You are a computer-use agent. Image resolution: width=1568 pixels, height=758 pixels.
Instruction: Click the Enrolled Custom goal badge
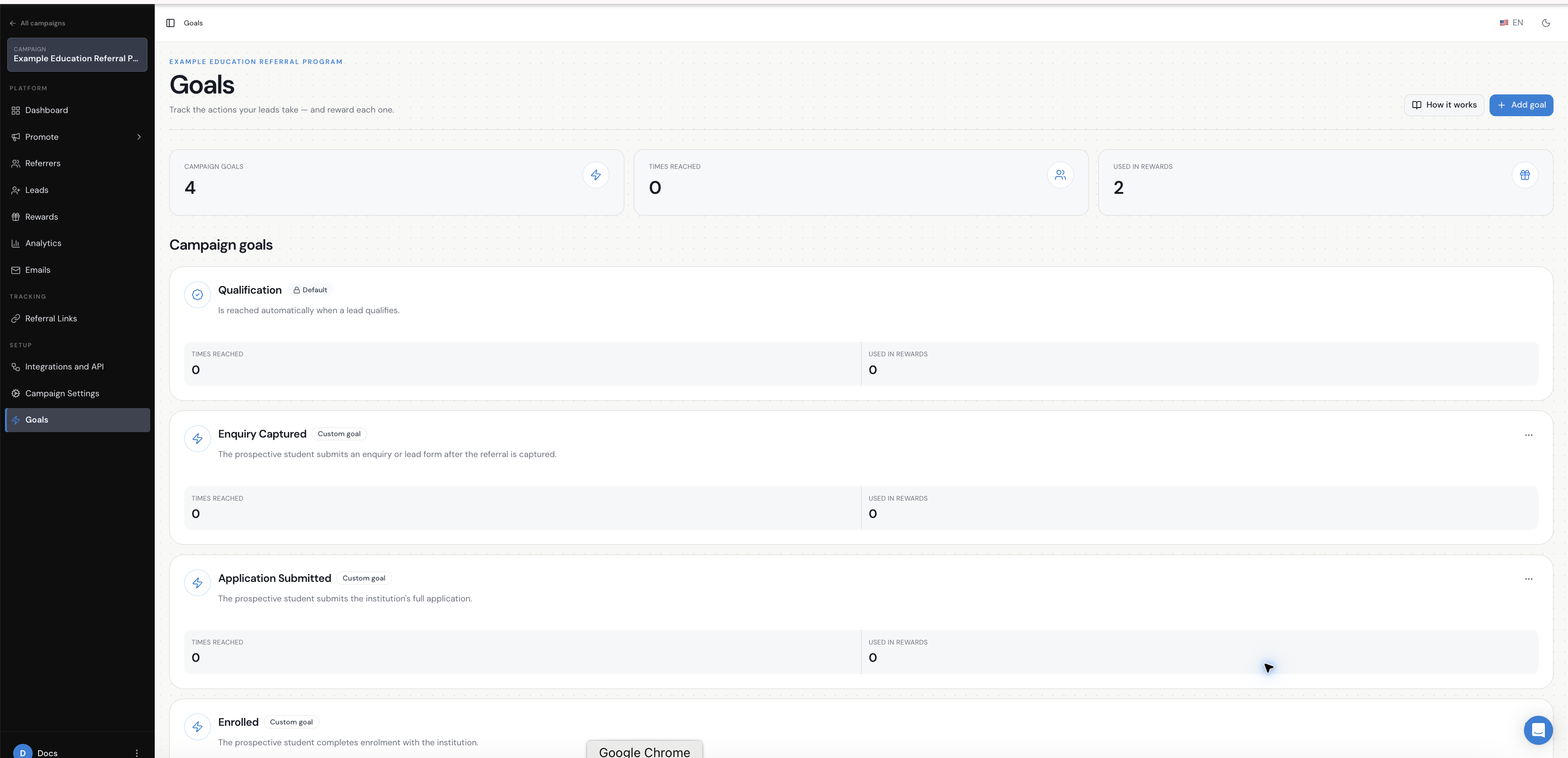[292, 723]
